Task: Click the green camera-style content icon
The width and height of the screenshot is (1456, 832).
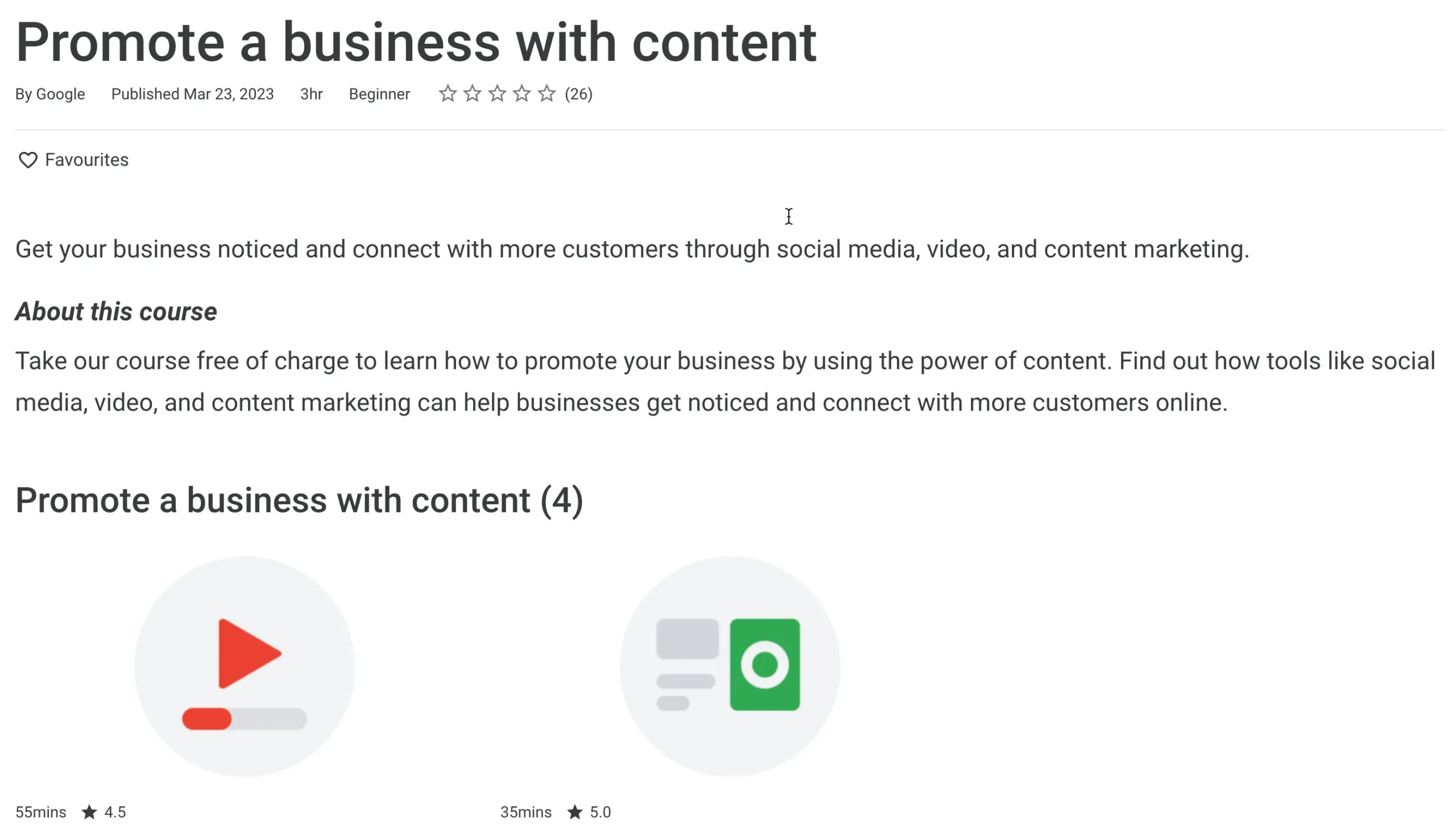Action: click(764, 665)
